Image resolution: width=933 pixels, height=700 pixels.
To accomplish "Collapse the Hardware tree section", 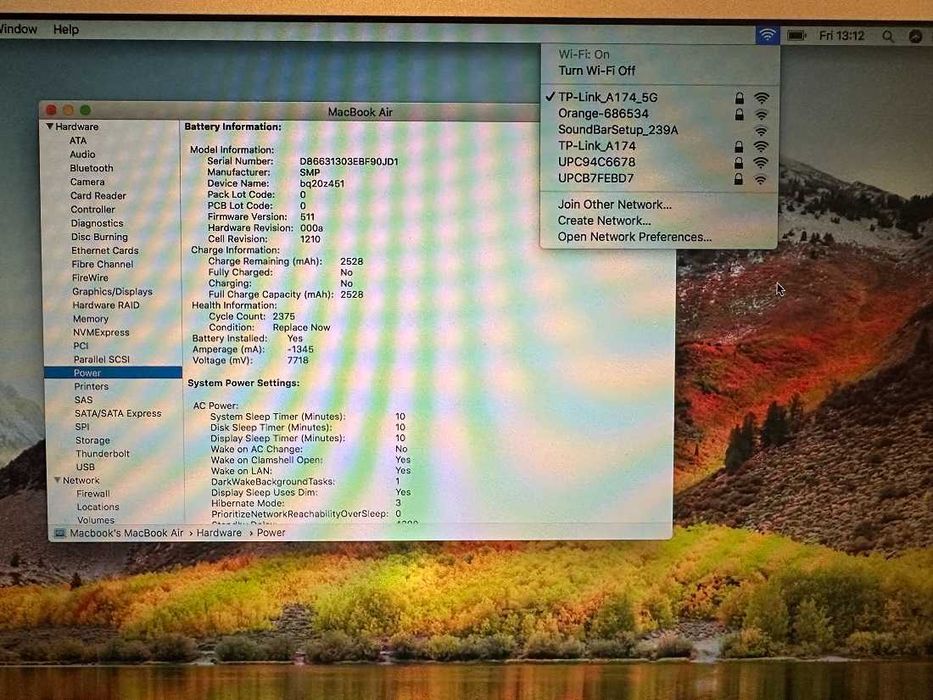I will click(50, 127).
